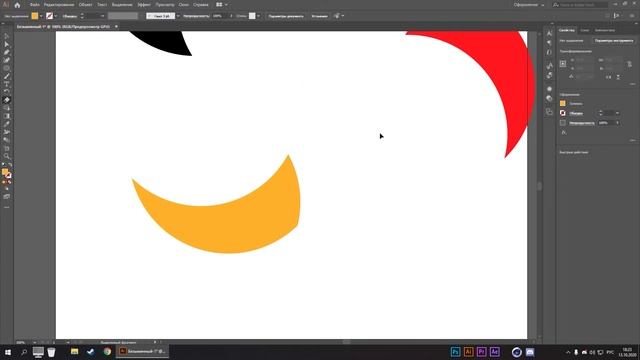The height and width of the screenshot is (360, 640).
Task: Open Photoshop from the taskbar
Action: coord(456,352)
